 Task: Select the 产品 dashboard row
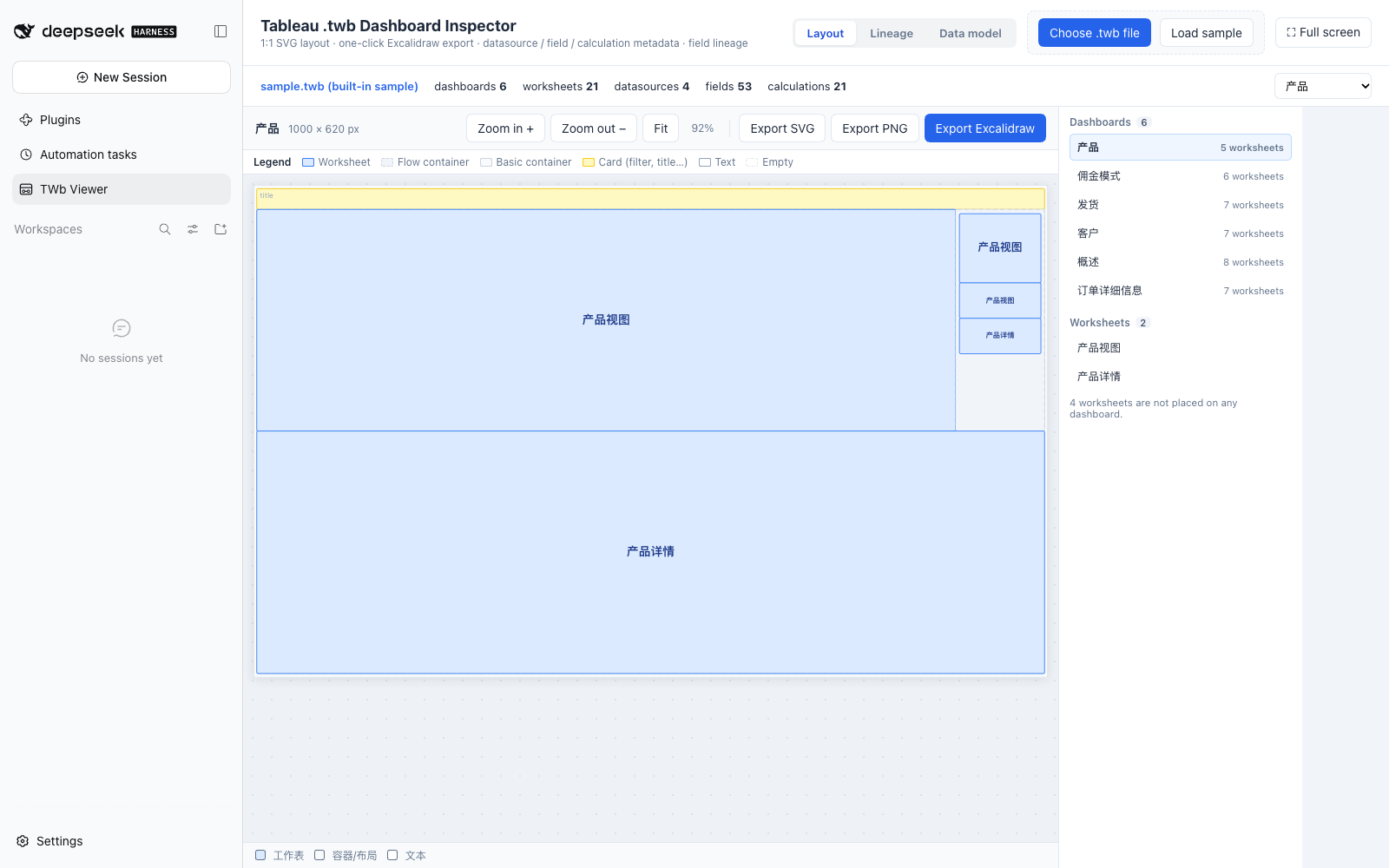pyautogui.click(x=1180, y=148)
